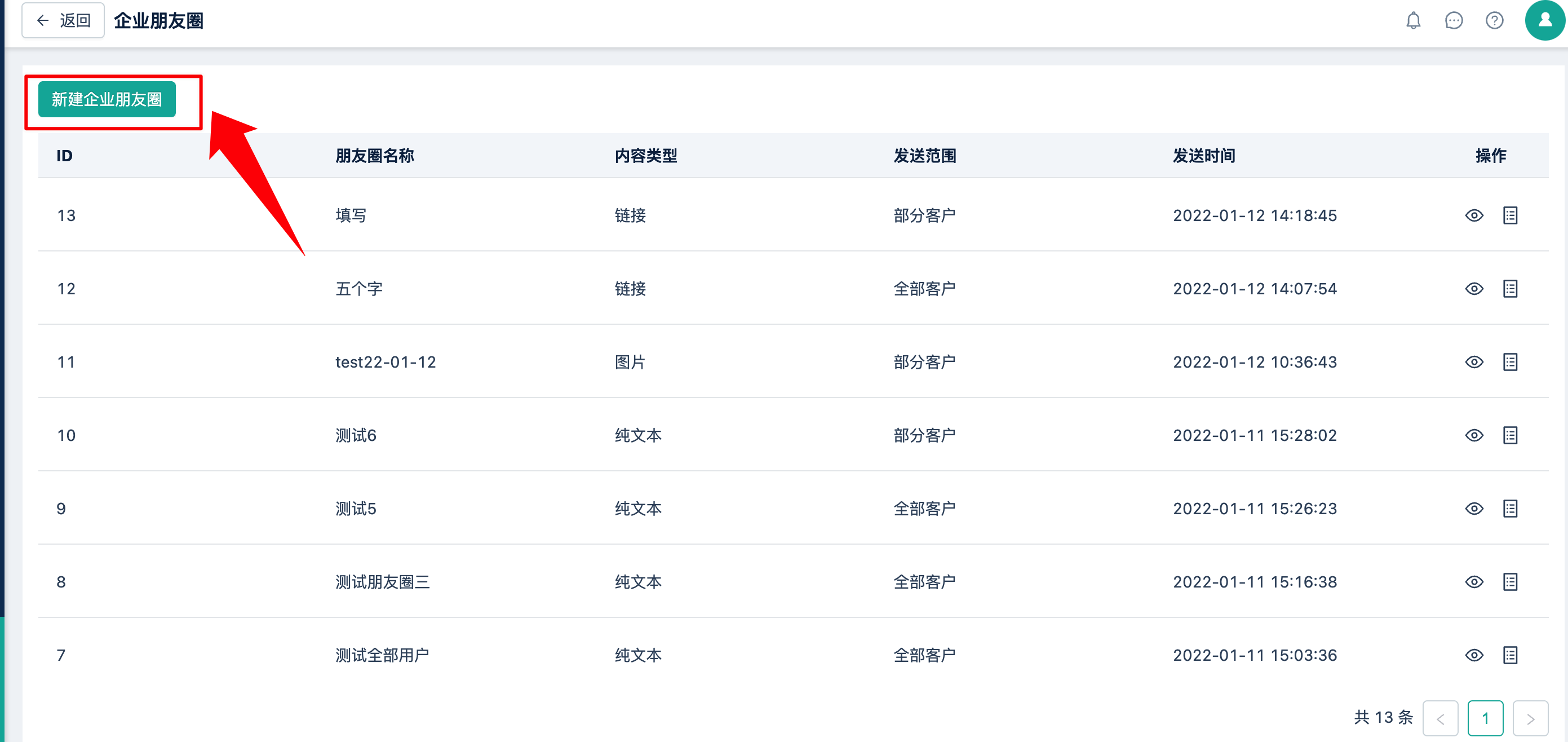Open the notification bell icon
Screen dimensions: 1568x742
[x=1413, y=21]
